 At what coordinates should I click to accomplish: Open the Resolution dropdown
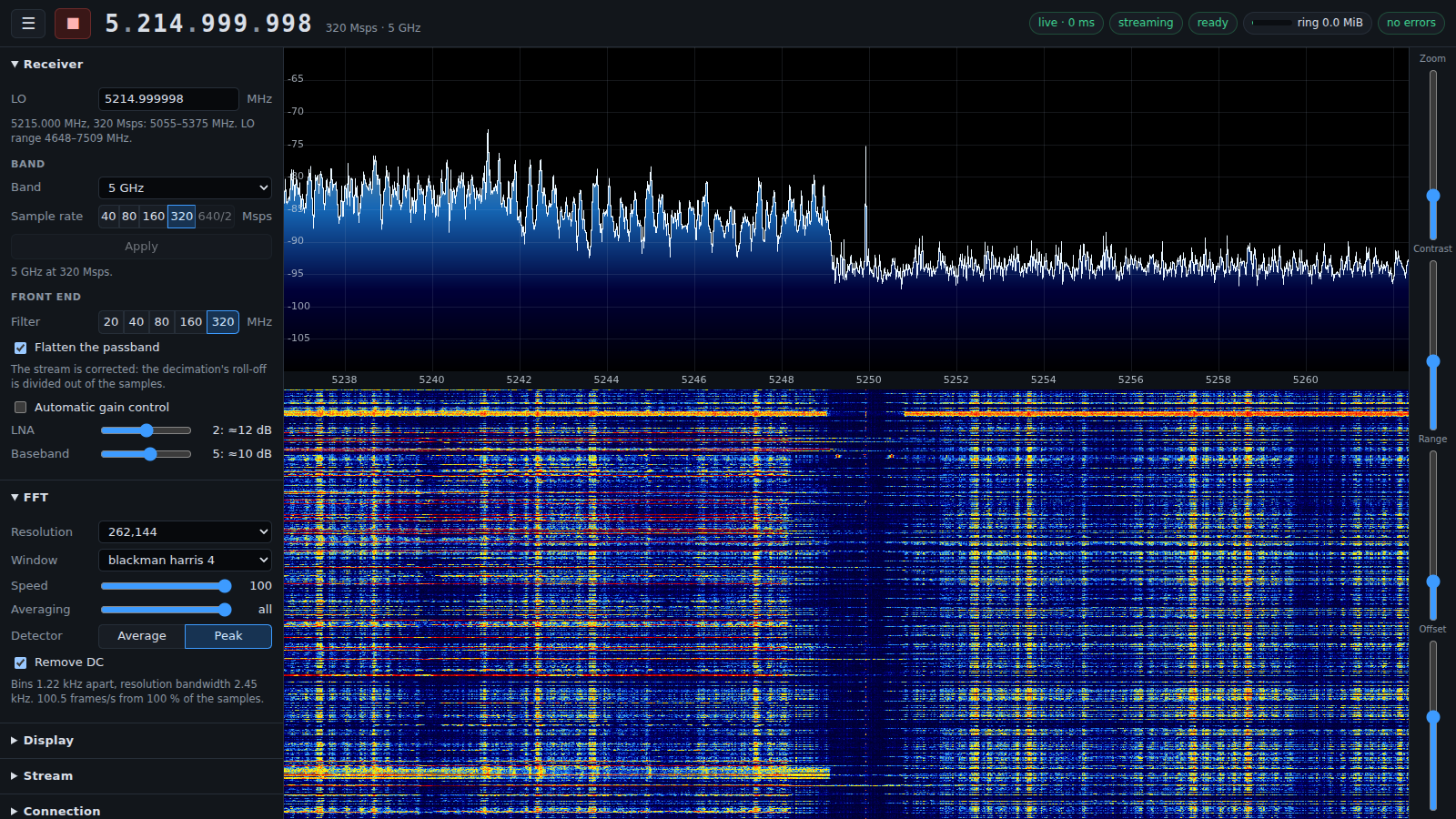click(185, 531)
